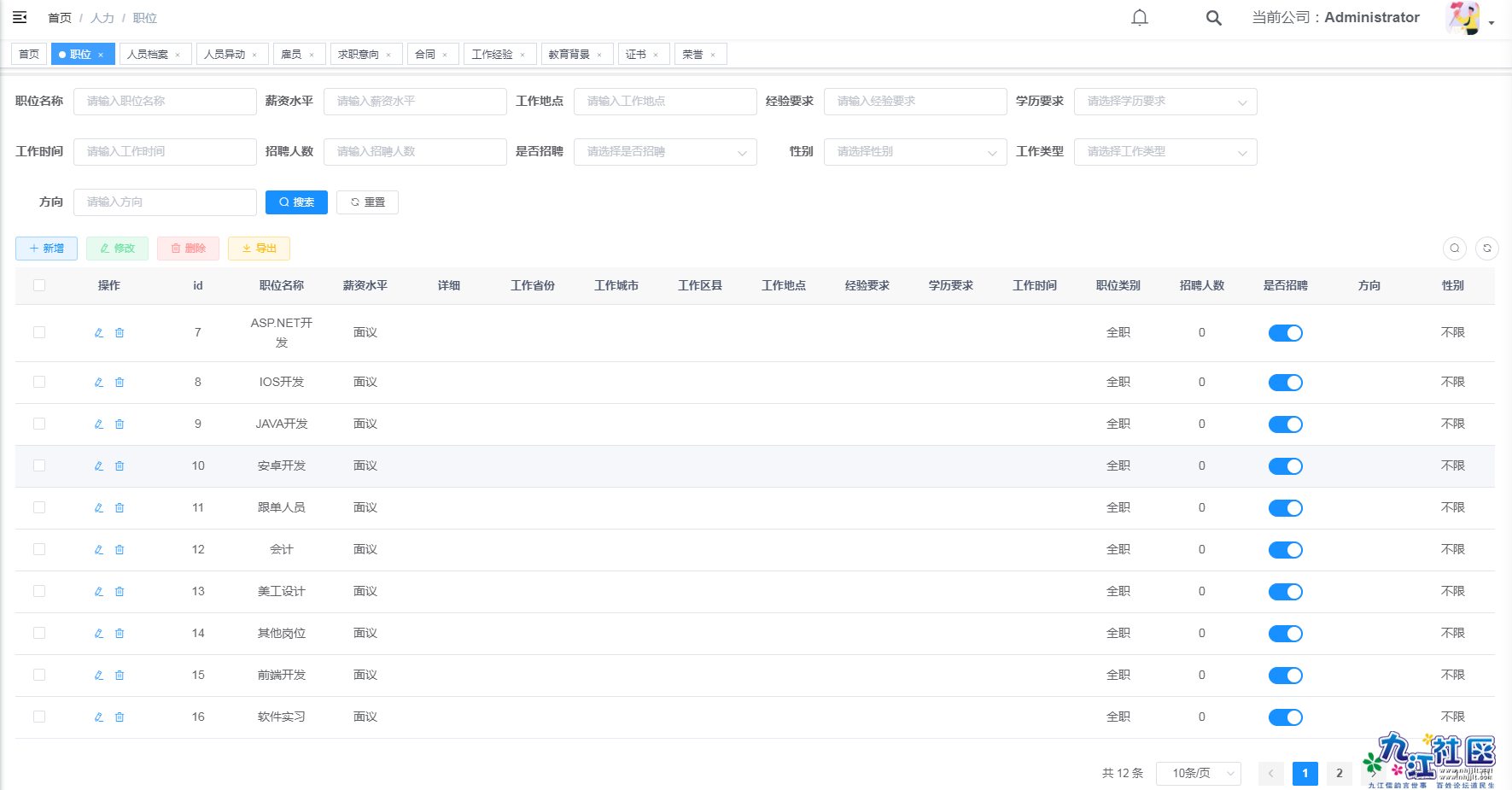
Task: Check the checkbox for the 安卓开发 row
Action: tap(39, 465)
